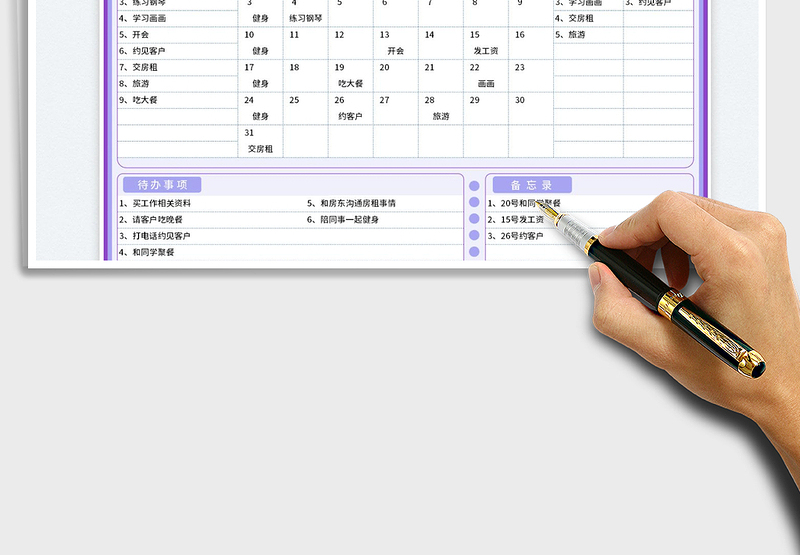
Task: Click memo entry '3、26号约客户'
Action: [516, 236]
